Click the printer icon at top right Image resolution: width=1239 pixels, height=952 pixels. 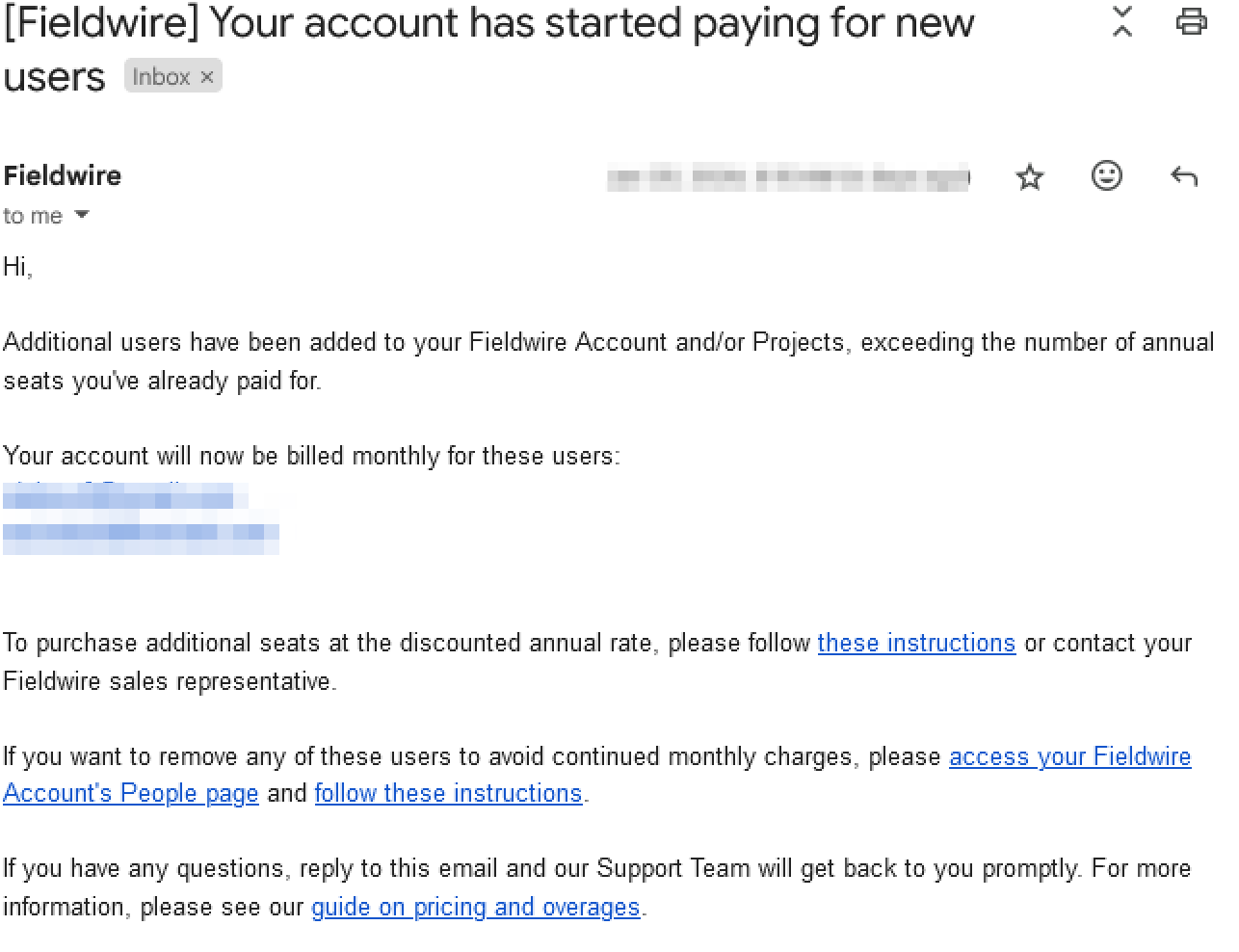pyautogui.click(x=1192, y=20)
